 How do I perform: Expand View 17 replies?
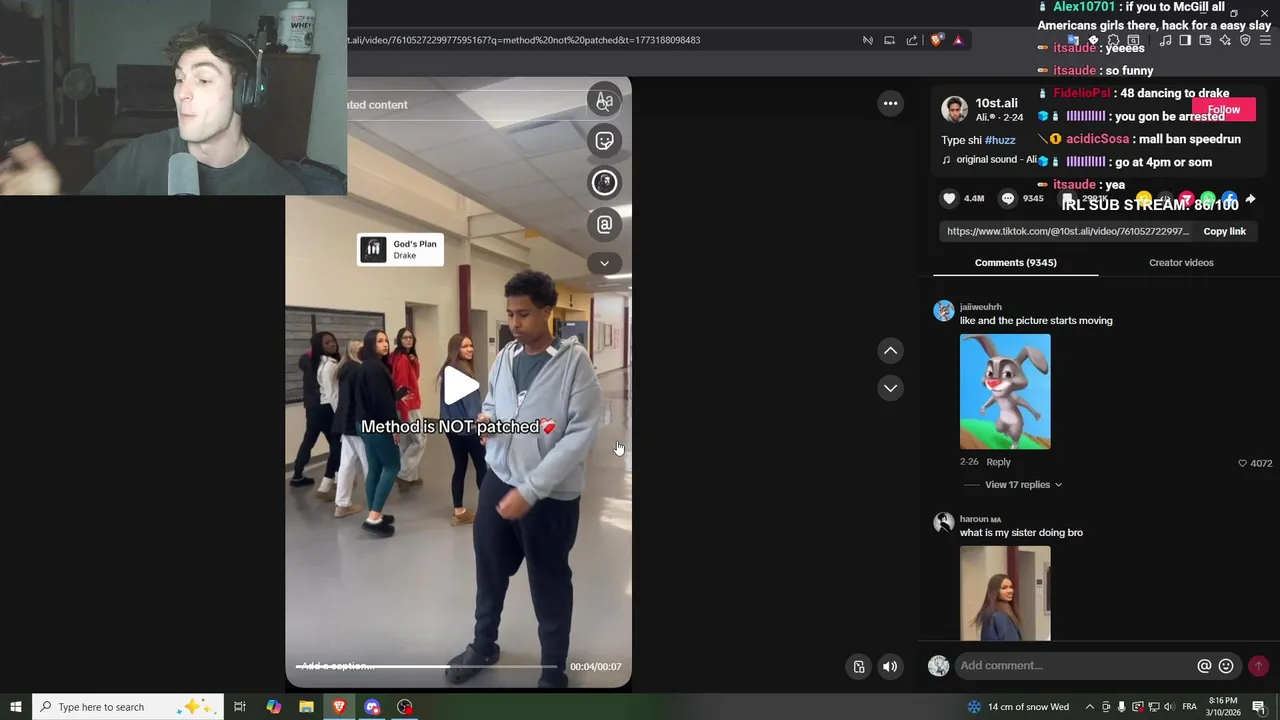[1023, 485]
